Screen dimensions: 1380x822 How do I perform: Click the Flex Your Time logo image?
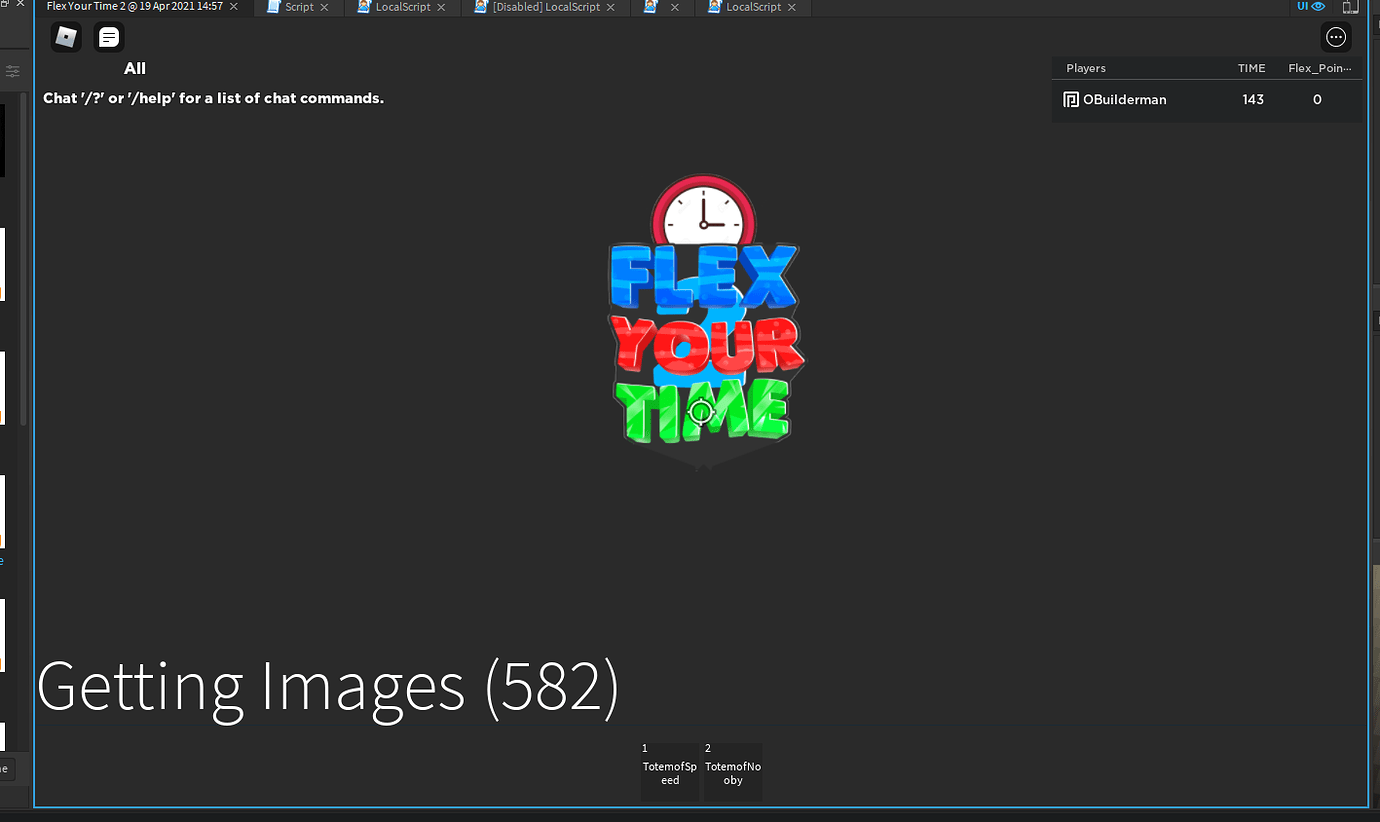(704, 322)
